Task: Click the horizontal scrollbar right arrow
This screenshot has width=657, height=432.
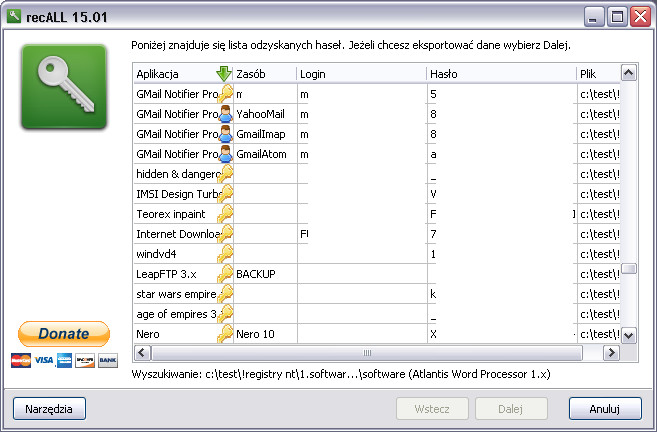Action: point(611,353)
